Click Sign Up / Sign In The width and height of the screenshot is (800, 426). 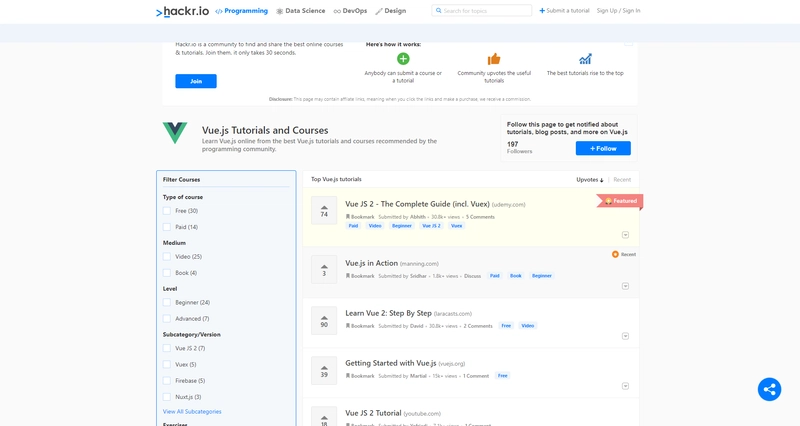point(618,11)
